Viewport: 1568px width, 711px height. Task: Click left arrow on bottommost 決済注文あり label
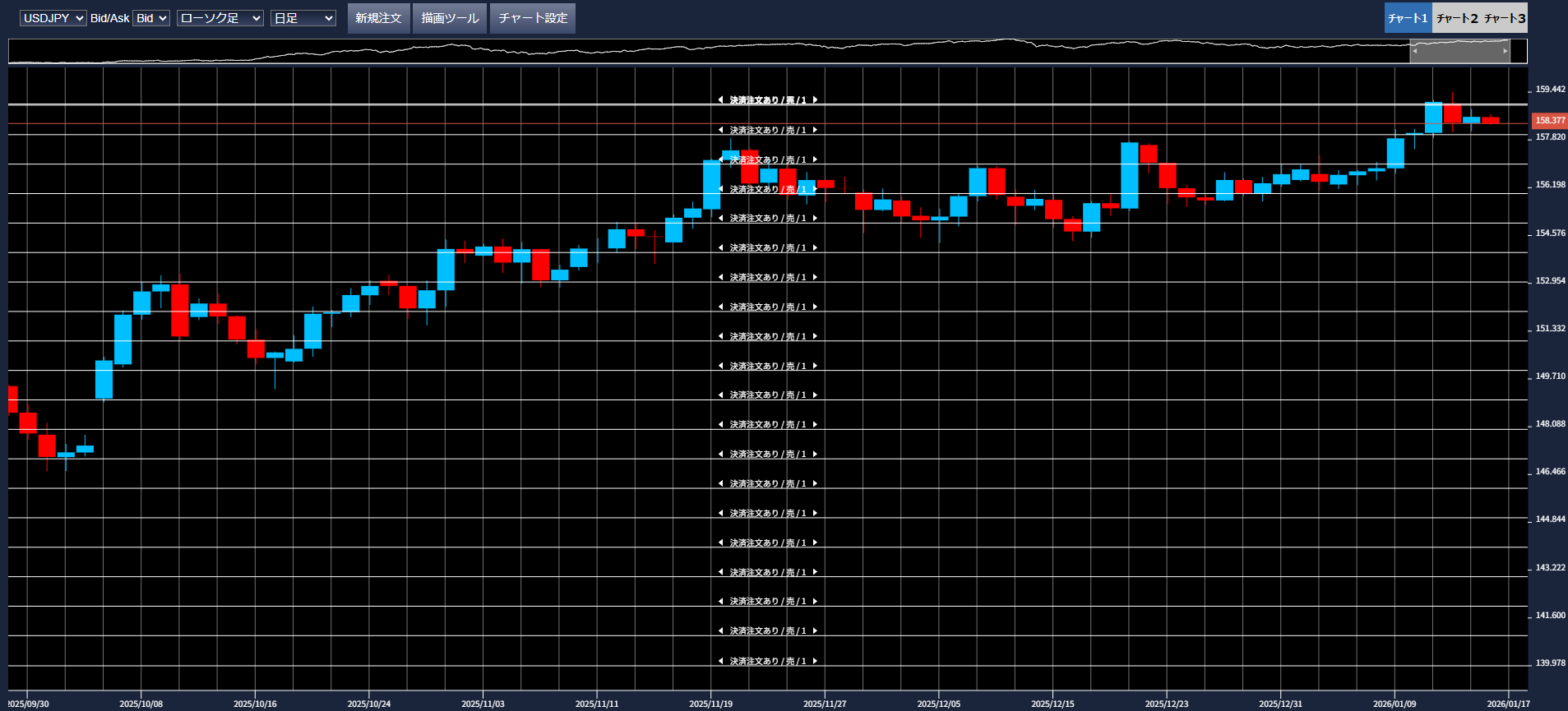(x=721, y=661)
